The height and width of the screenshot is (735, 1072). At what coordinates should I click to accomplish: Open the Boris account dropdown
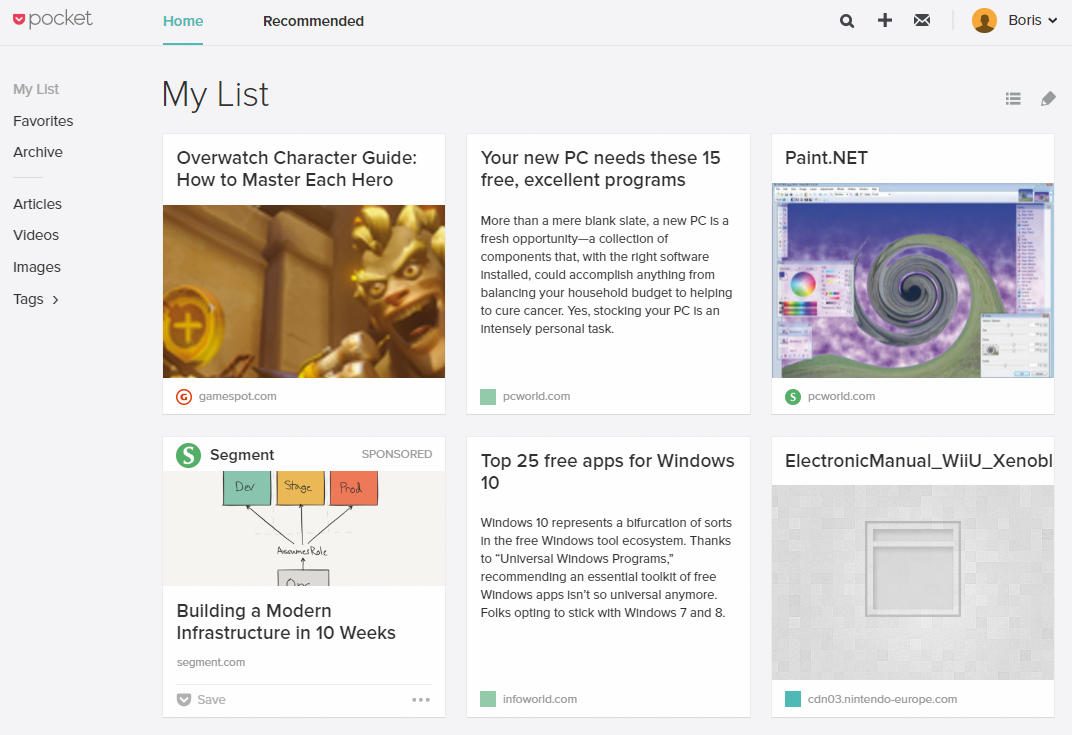click(1033, 21)
